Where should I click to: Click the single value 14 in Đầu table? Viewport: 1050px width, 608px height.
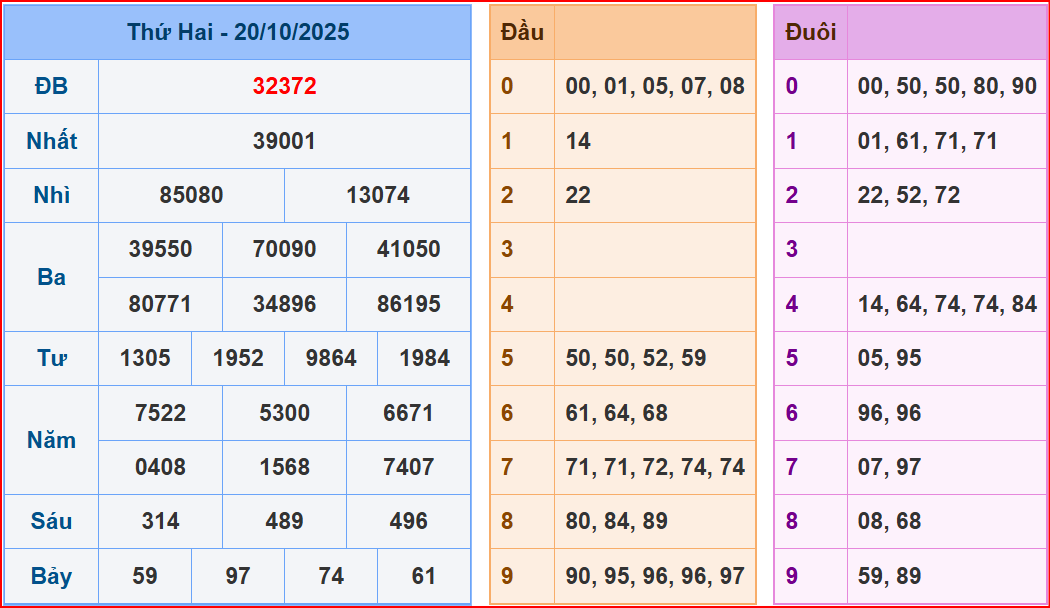point(578,141)
